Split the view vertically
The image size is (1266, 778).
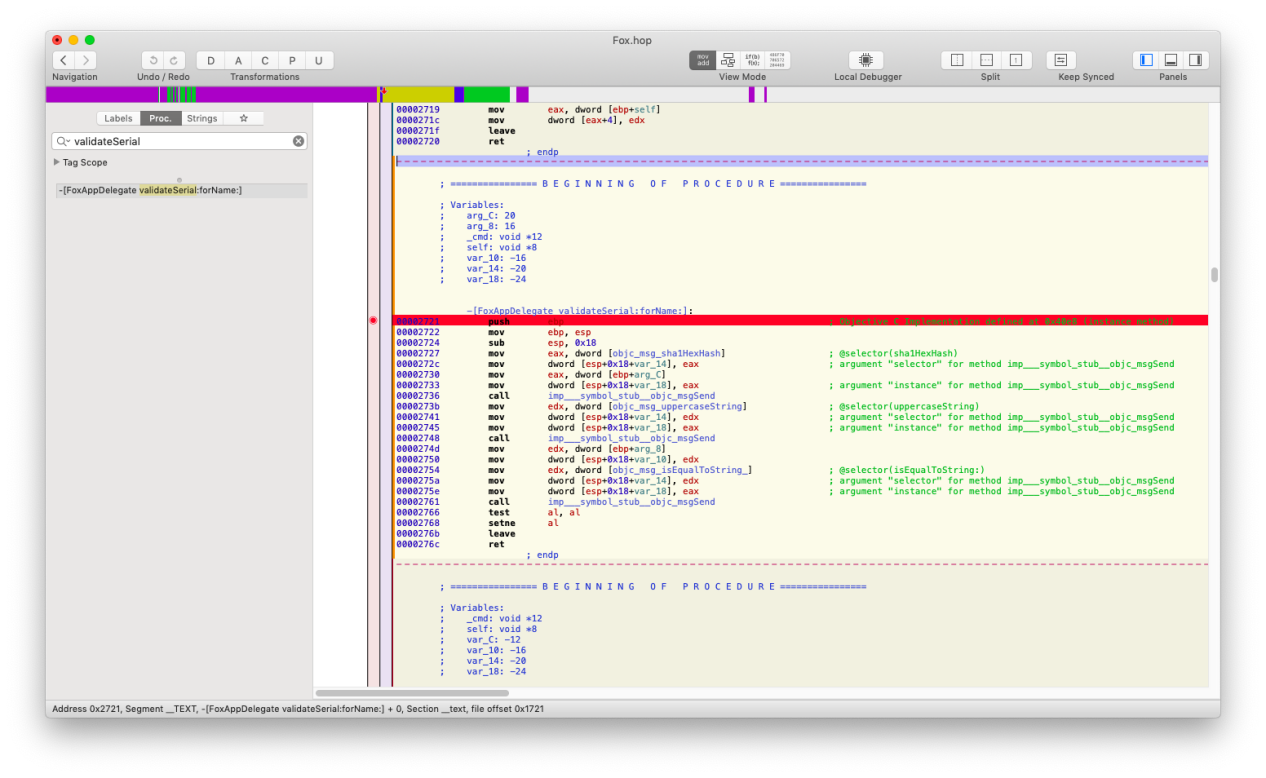click(957, 60)
